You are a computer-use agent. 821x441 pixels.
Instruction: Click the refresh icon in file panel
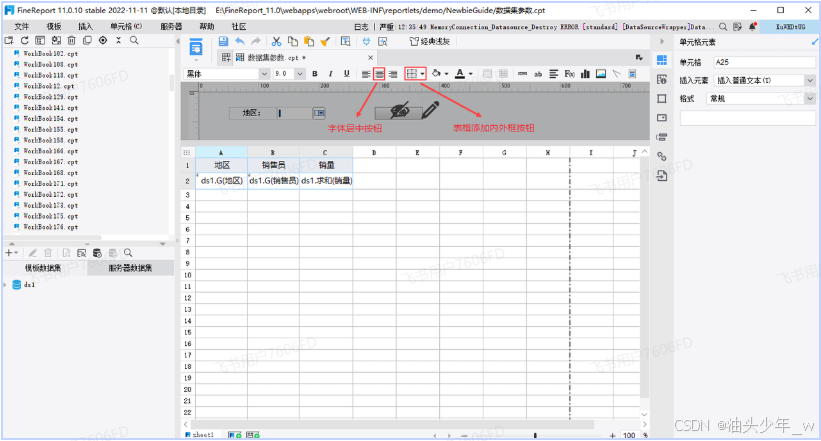click(25, 40)
